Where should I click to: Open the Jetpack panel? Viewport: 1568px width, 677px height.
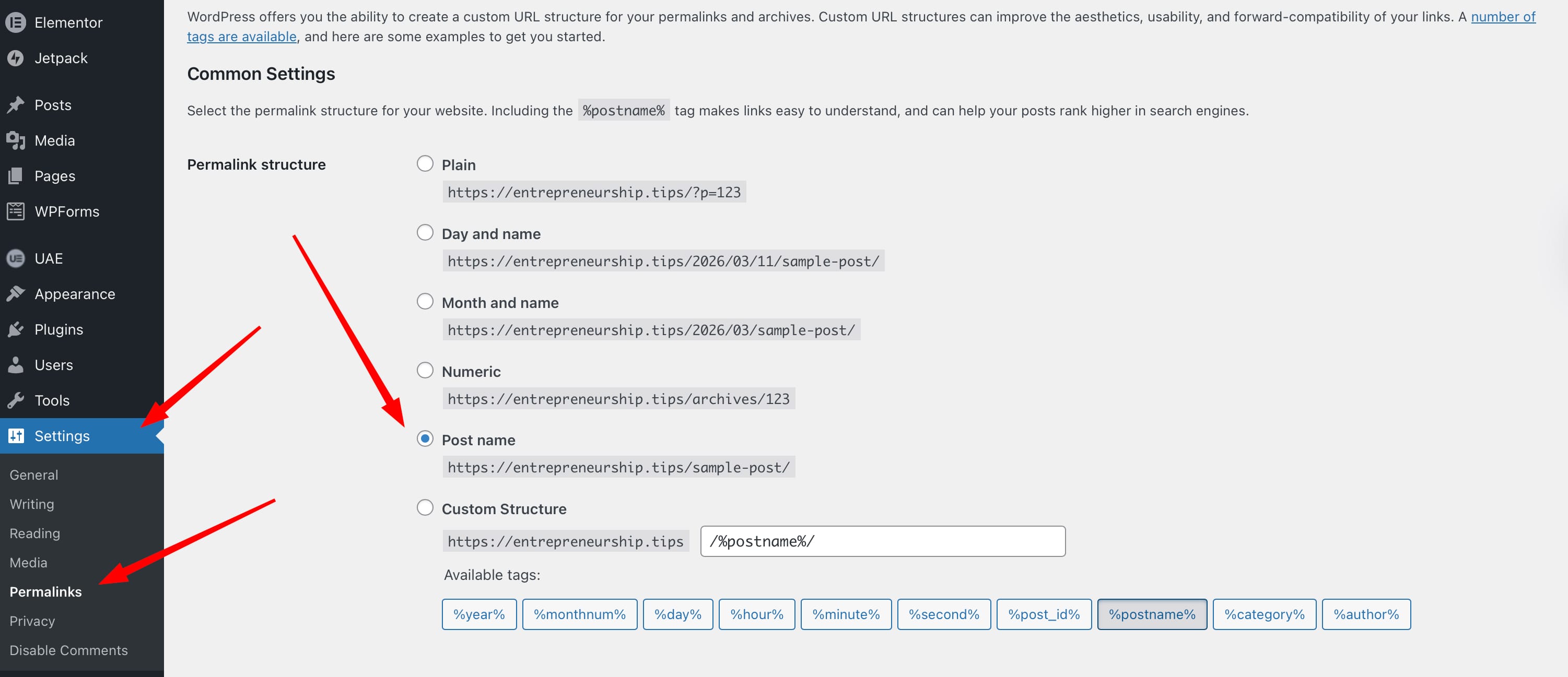pyautogui.click(x=62, y=58)
